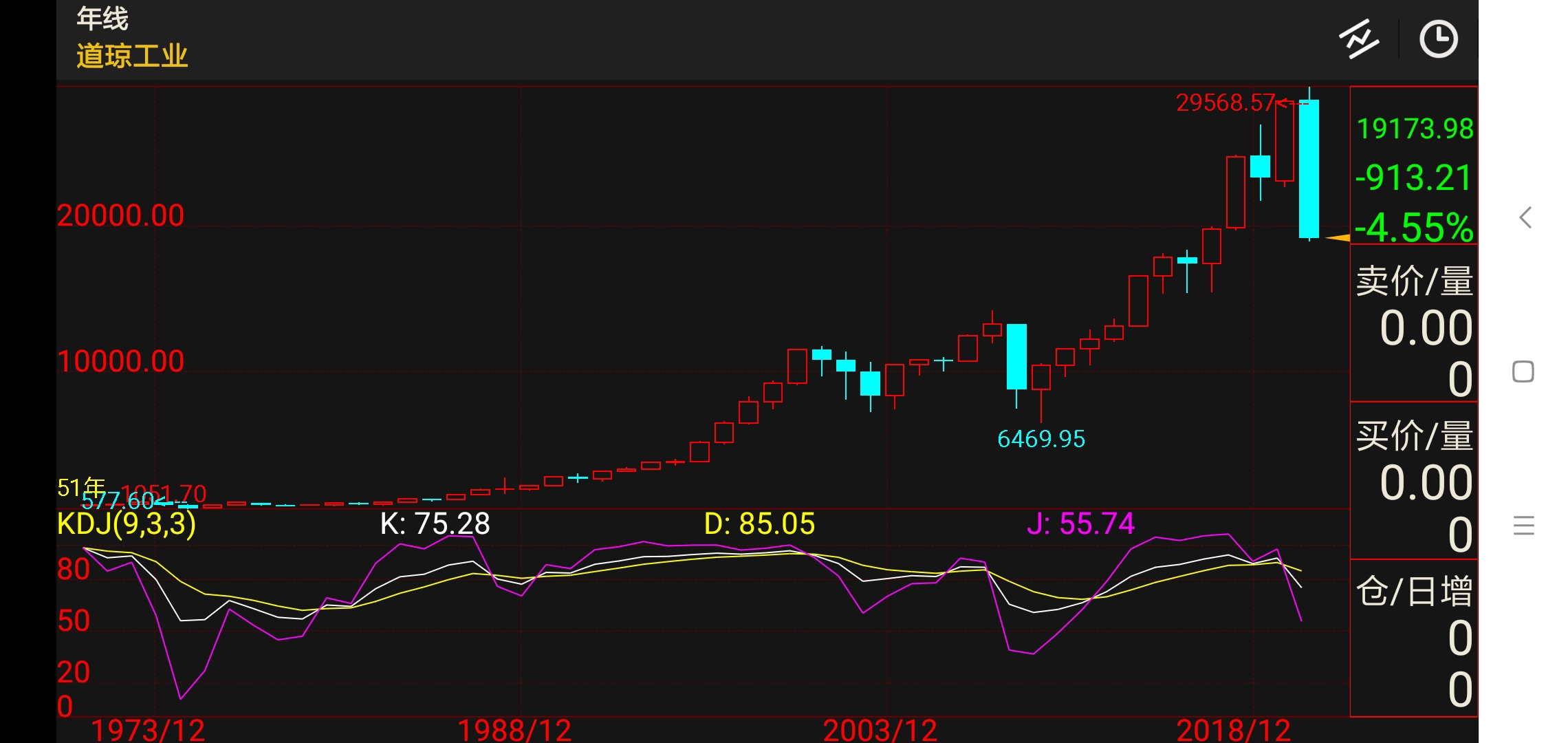Image resolution: width=1568 pixels, height=743 pixels.
Task: Tap the 仓/日增 label
Action: pyautogui.click(x=1415, y=591)
